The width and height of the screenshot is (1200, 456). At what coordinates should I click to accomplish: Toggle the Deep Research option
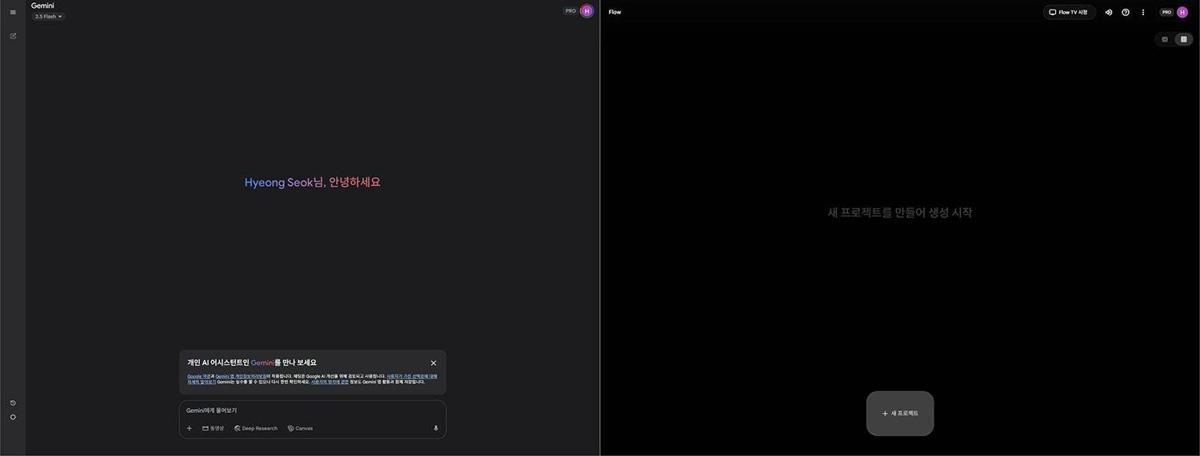(x=256, y=428)
